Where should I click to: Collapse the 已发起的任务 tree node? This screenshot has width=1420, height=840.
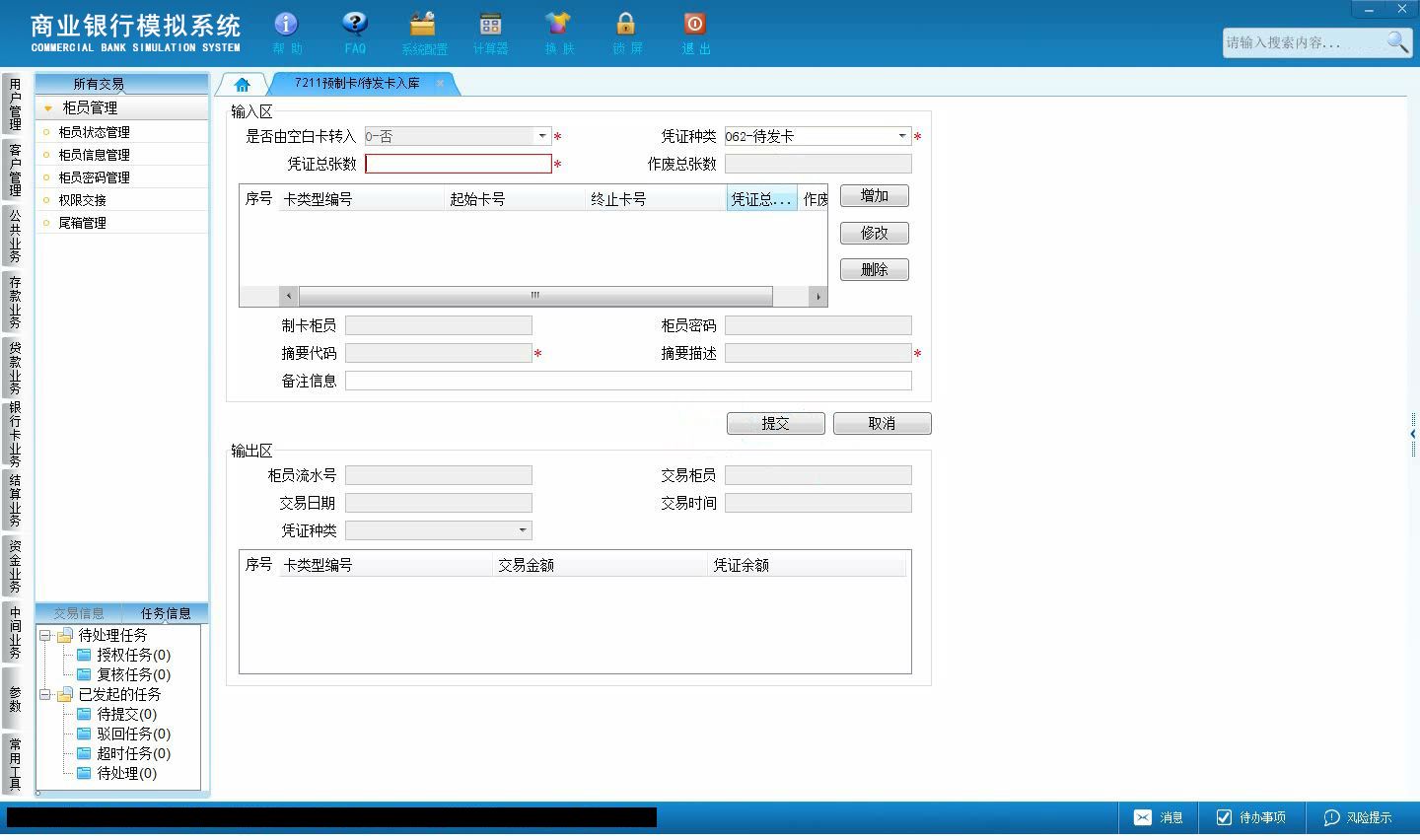coord(45,695)
